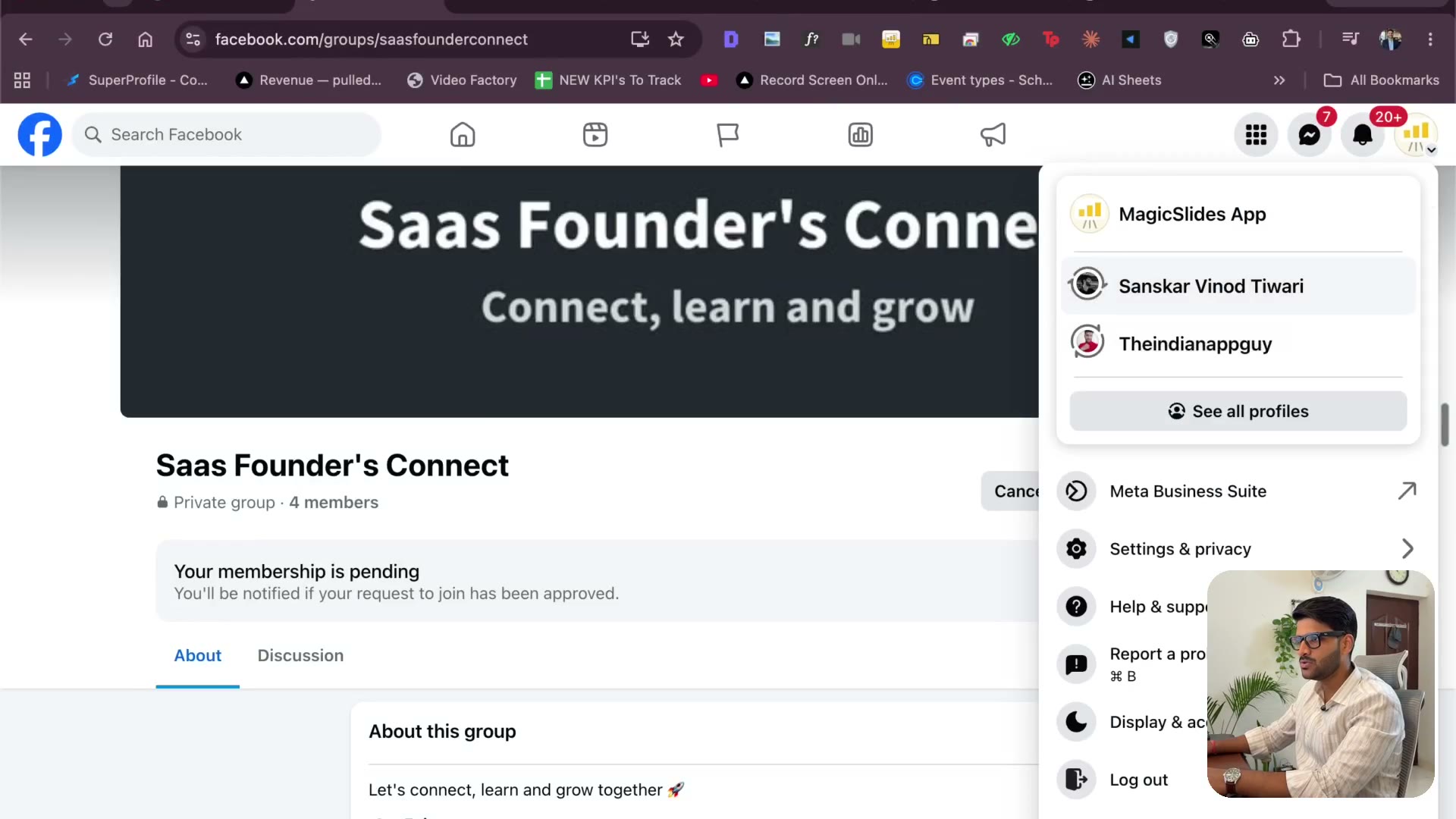This screenshot has height=819, width=1456.
Task: Open the purple D extension
Action: pyautogui.click(x=731, y=39)
